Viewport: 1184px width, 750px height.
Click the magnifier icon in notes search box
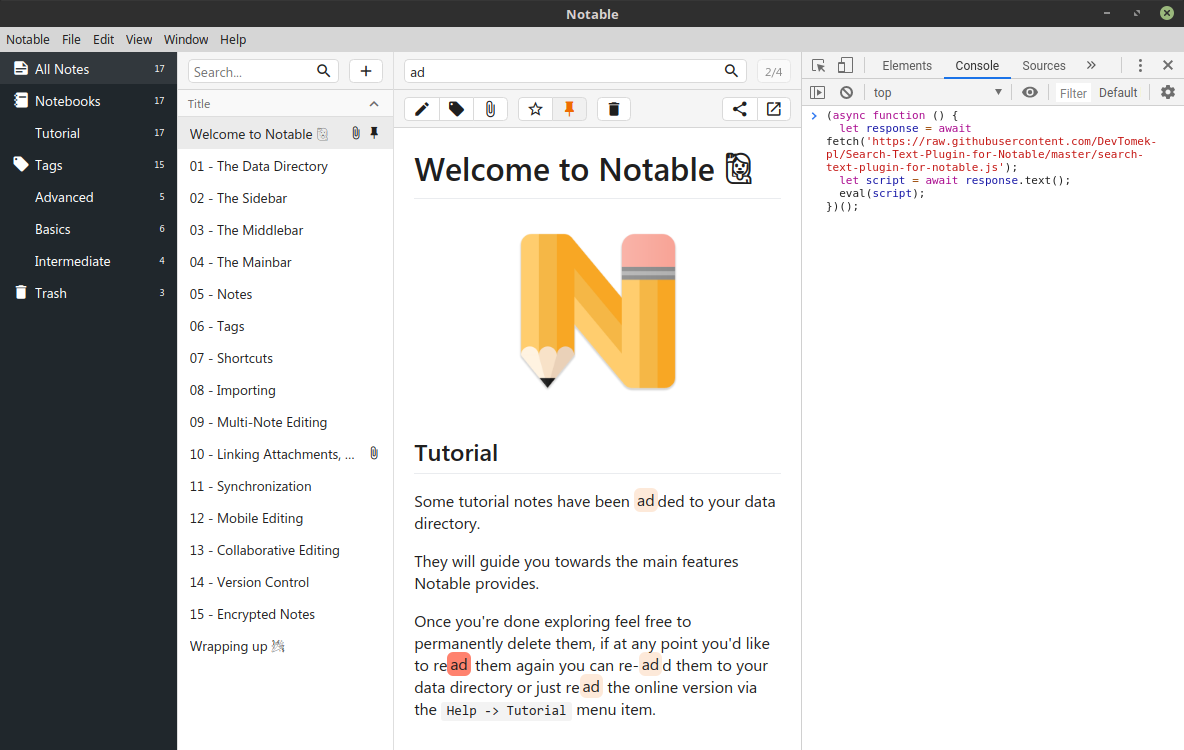click(x=323, y=71)
